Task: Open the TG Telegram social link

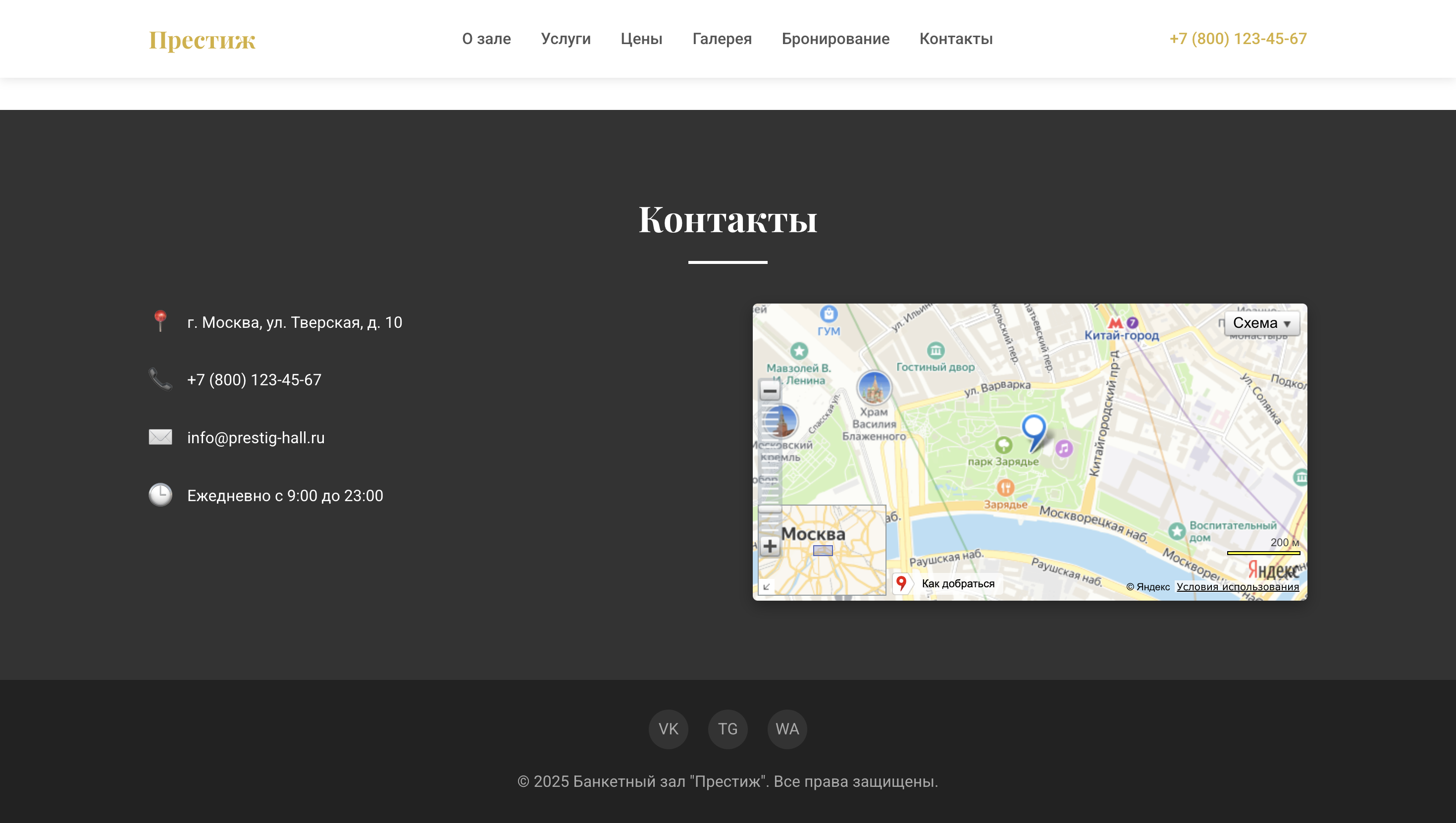Action: 728,729
